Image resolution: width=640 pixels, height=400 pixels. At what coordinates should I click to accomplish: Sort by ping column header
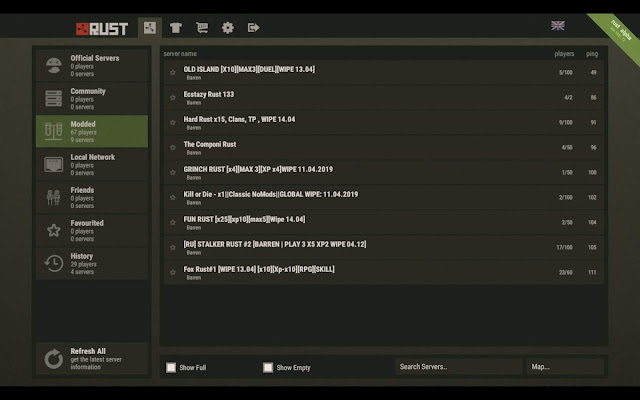(592, 53)
